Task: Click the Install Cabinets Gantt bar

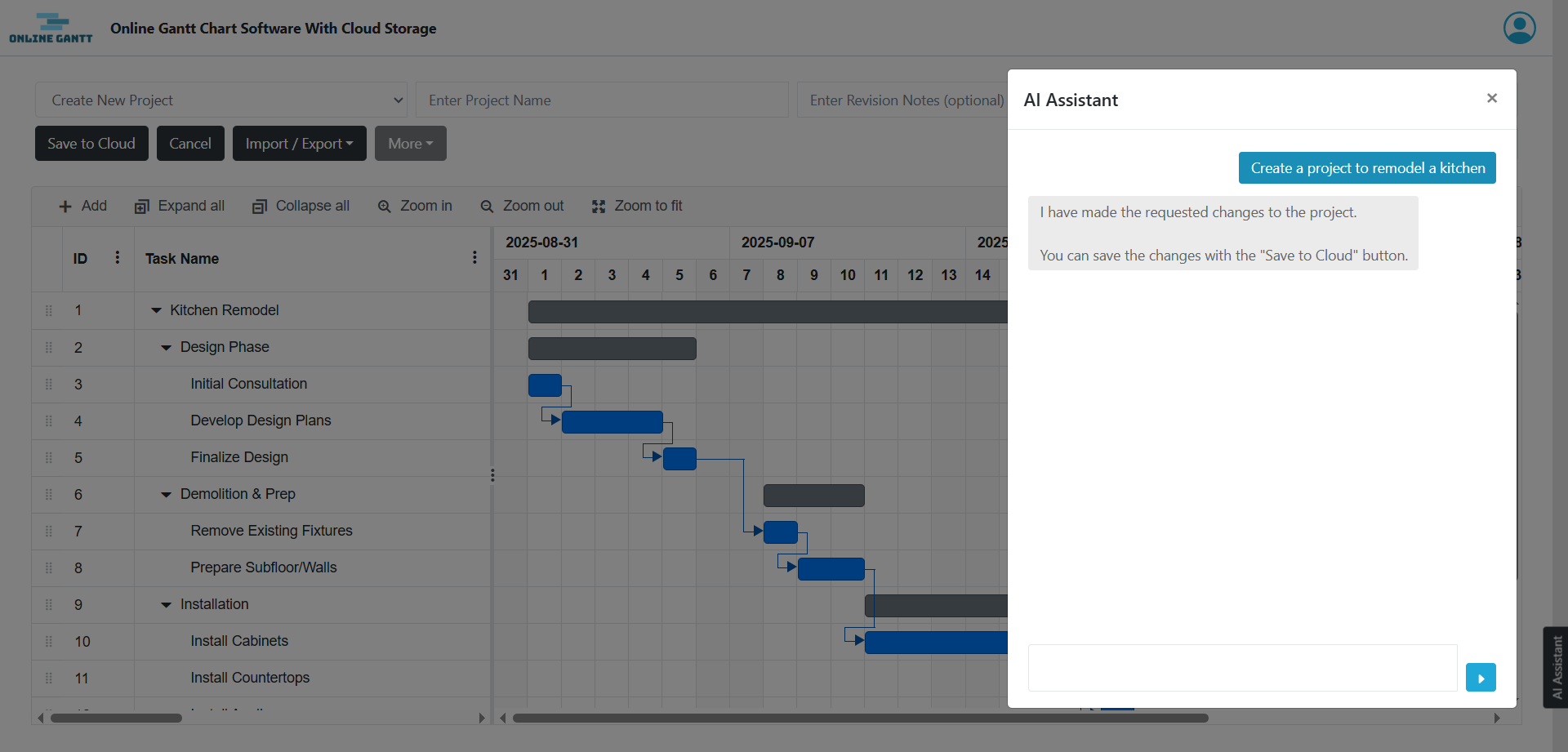Action: (x=936, y=642)
